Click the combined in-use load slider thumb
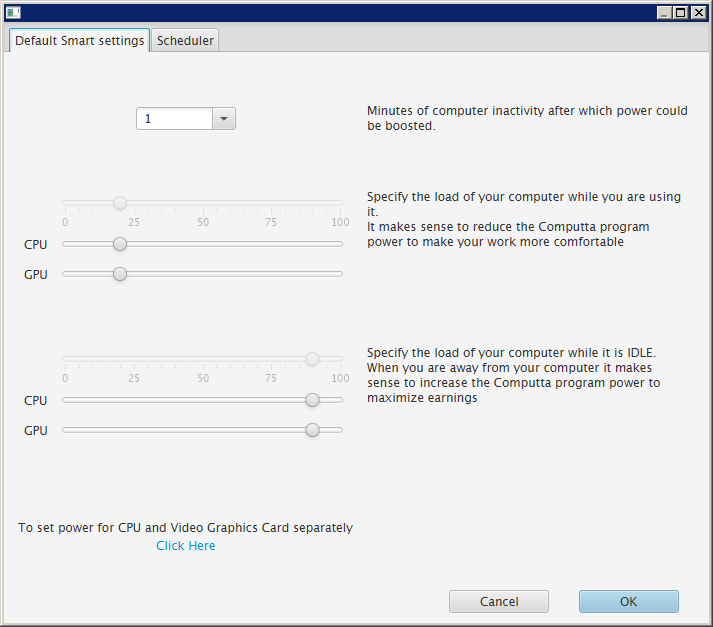This screenshot has height=627, width=713. [120, 203]
